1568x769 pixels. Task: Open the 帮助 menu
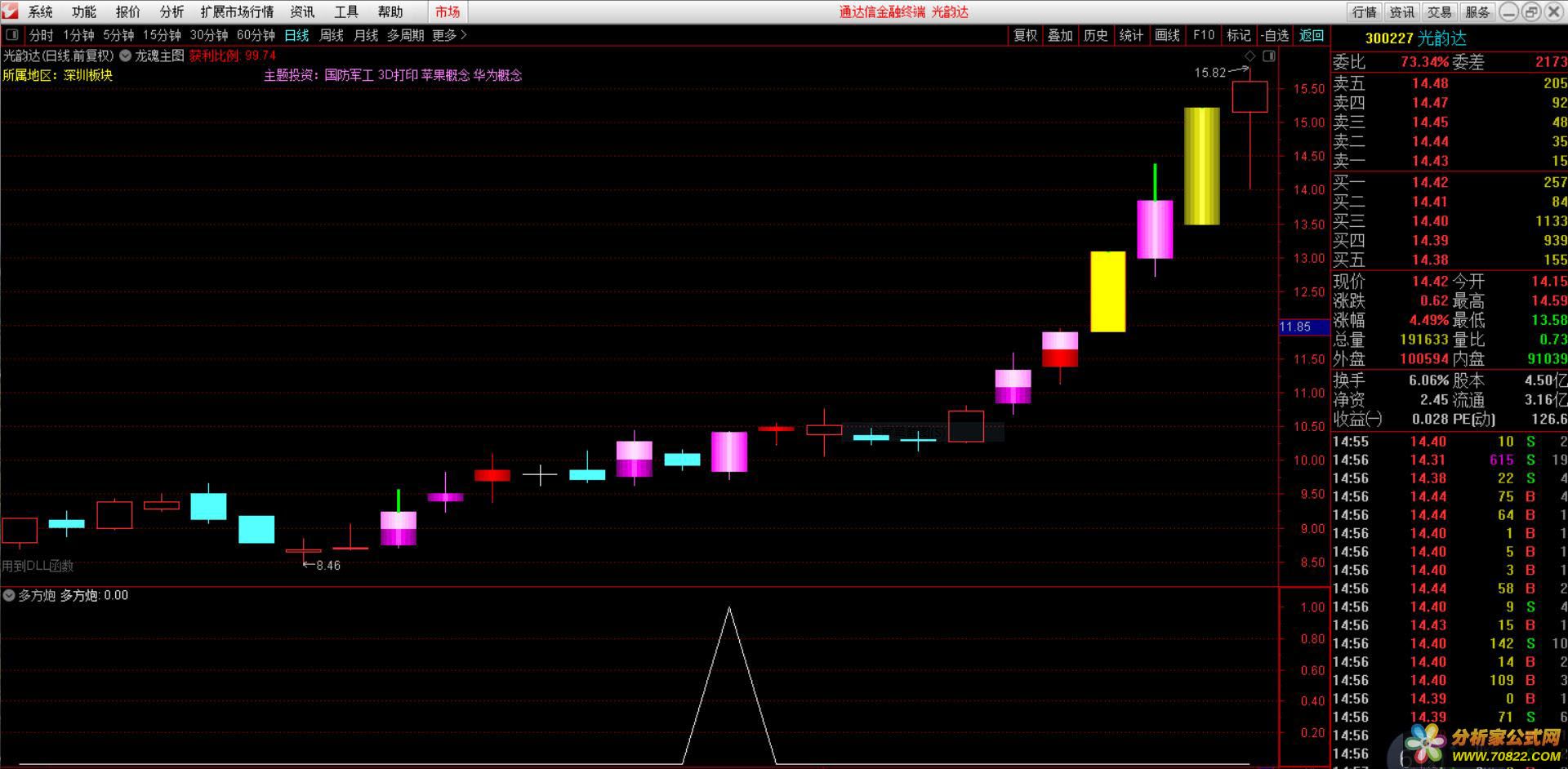[x=390, y=11]
